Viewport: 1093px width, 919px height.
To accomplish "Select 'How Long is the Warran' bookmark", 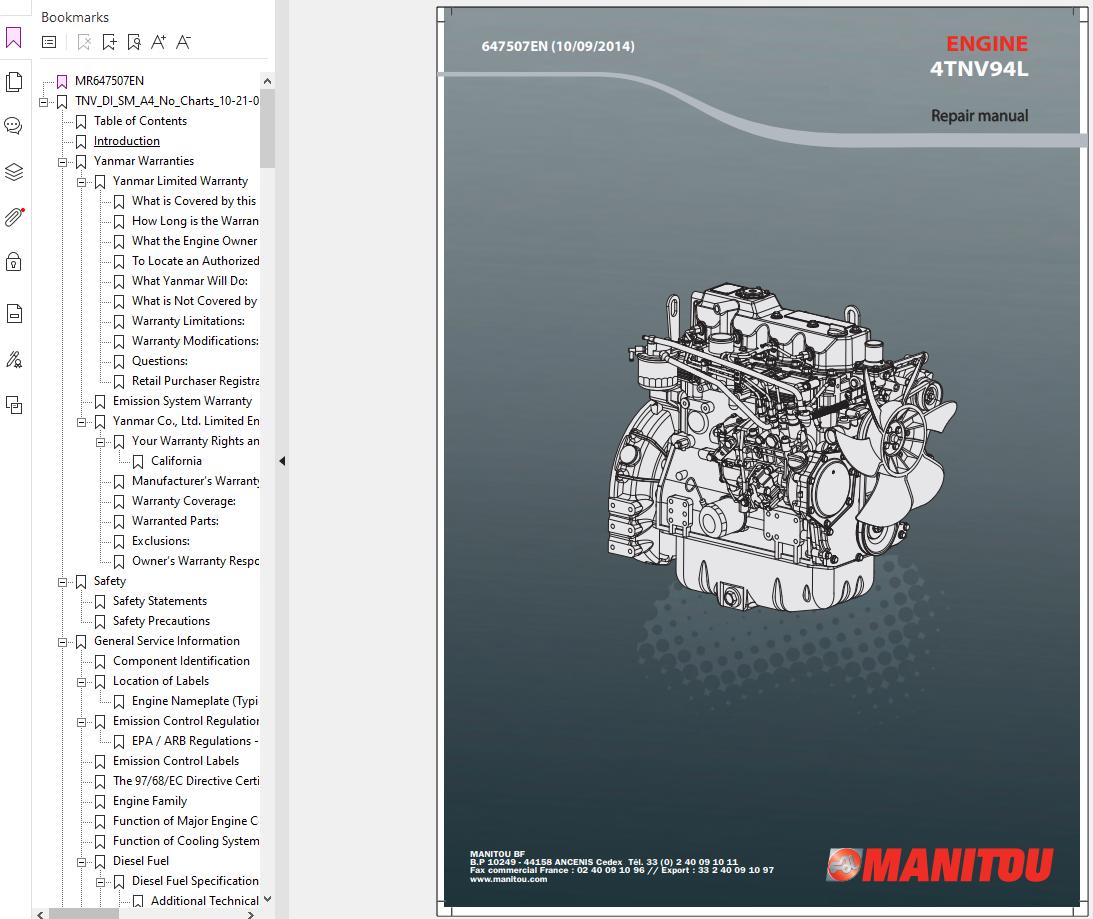I will (x=195, y=221).
